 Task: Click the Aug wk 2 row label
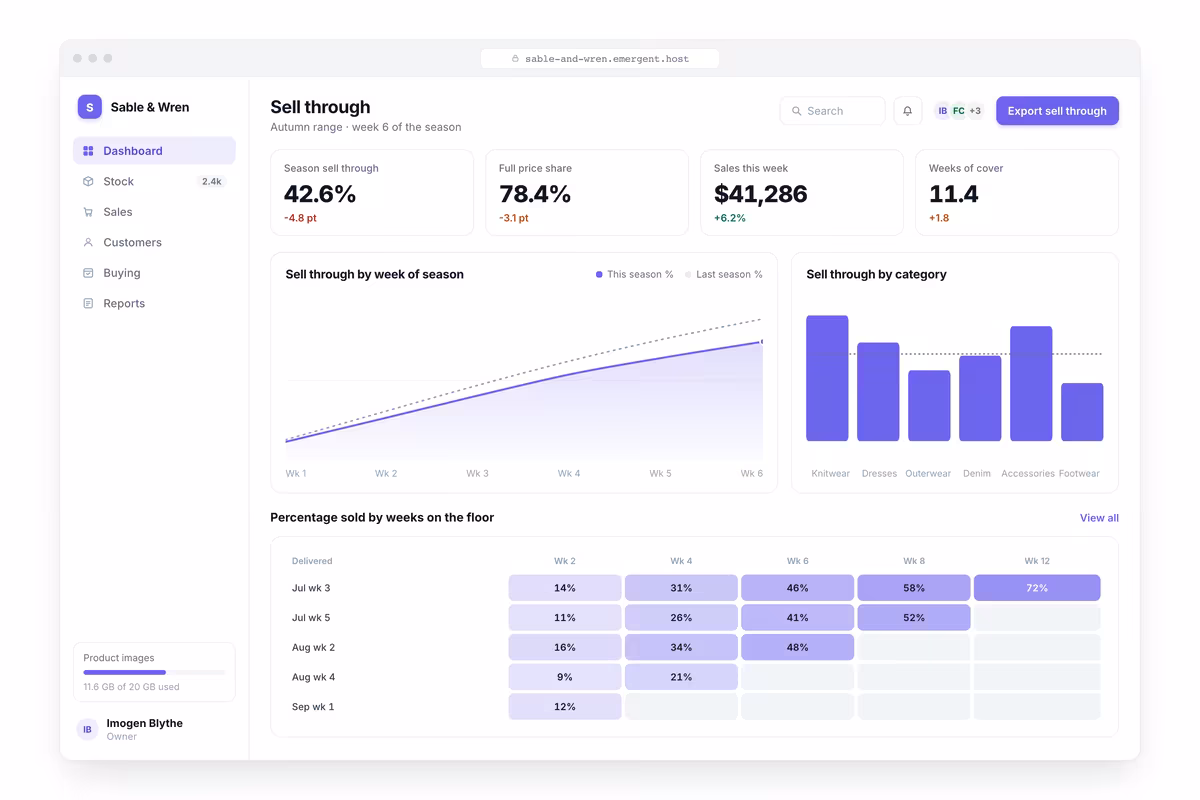[313, 648]
